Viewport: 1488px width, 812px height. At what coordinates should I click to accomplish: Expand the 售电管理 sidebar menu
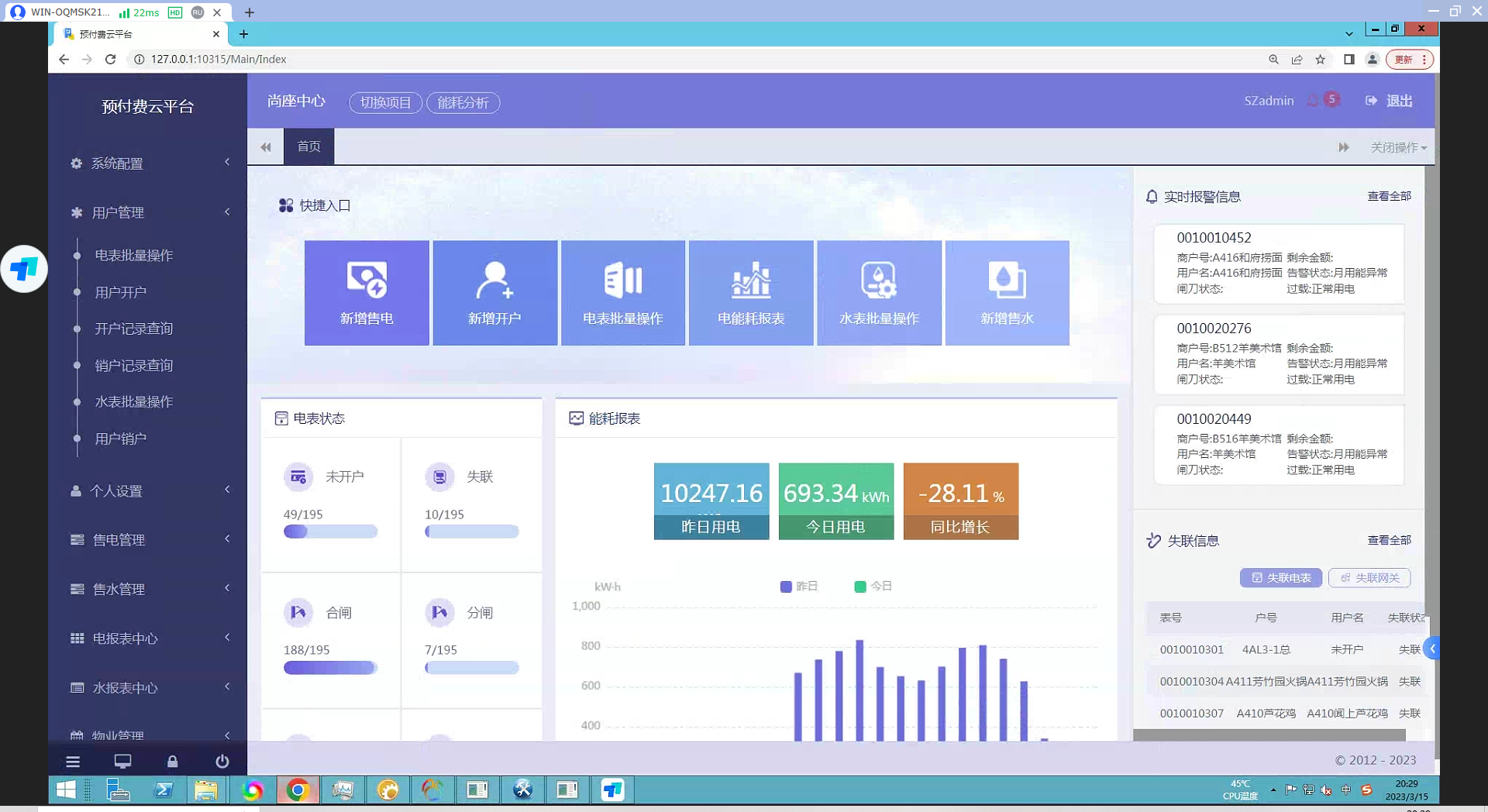147,540
